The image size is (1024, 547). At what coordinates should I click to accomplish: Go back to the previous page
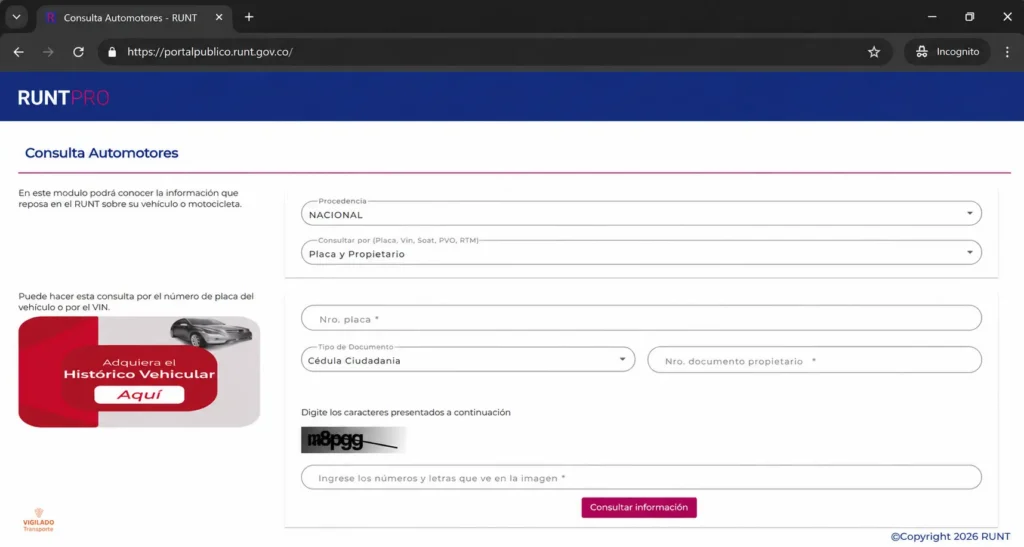[18, 52]
